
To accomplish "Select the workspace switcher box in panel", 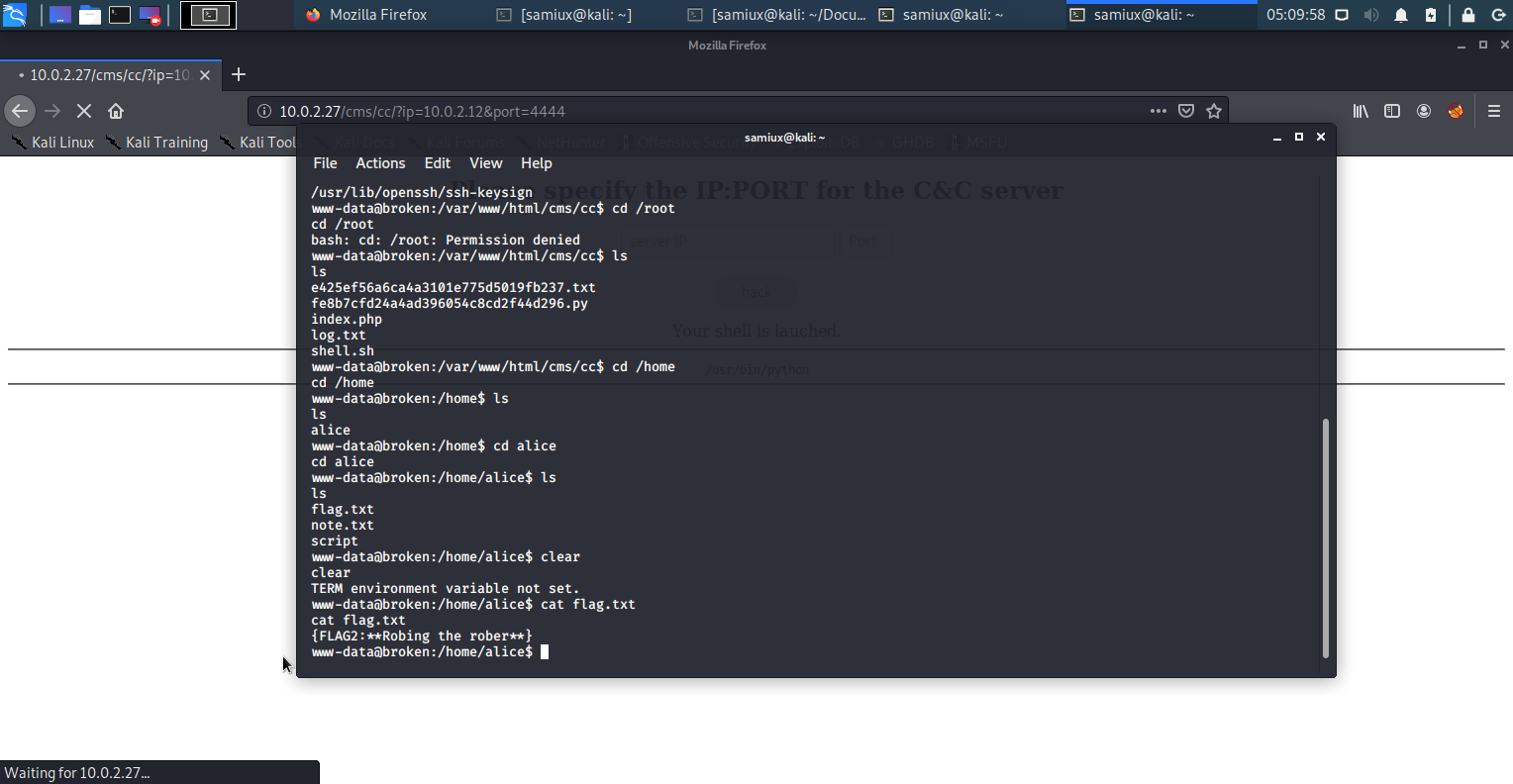I will (x=209, y=15).
